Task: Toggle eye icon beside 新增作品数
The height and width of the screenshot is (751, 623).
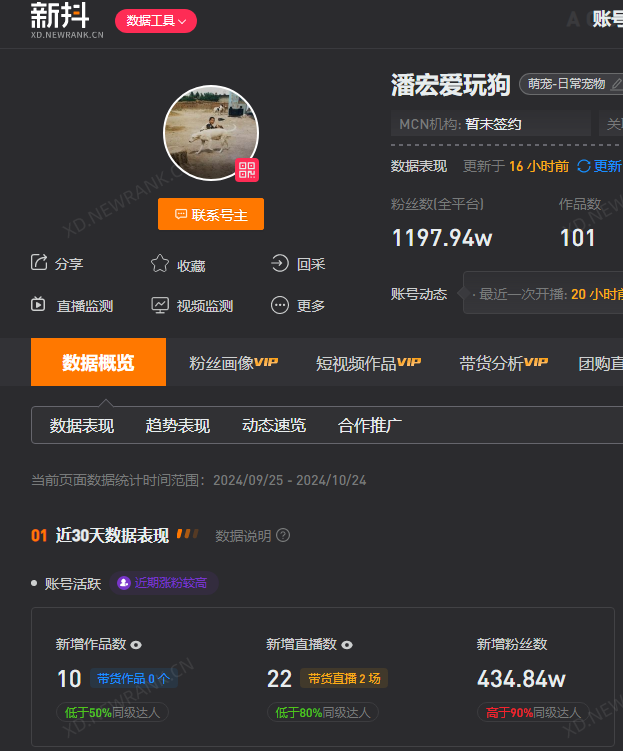Action: pos(136,645)
